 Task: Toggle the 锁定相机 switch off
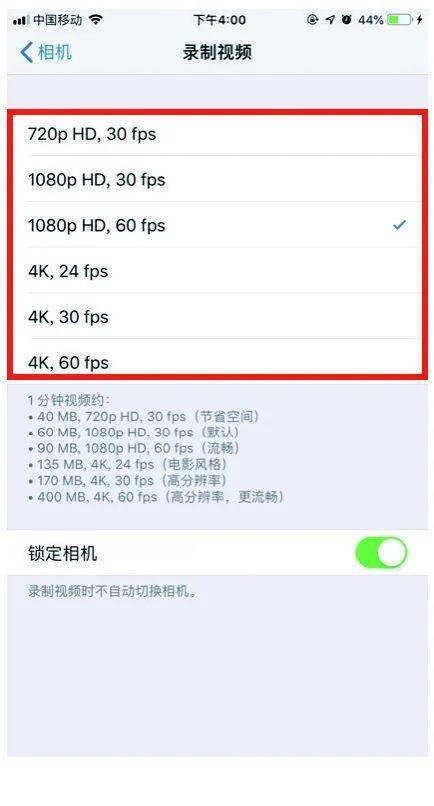coord(381,553)
